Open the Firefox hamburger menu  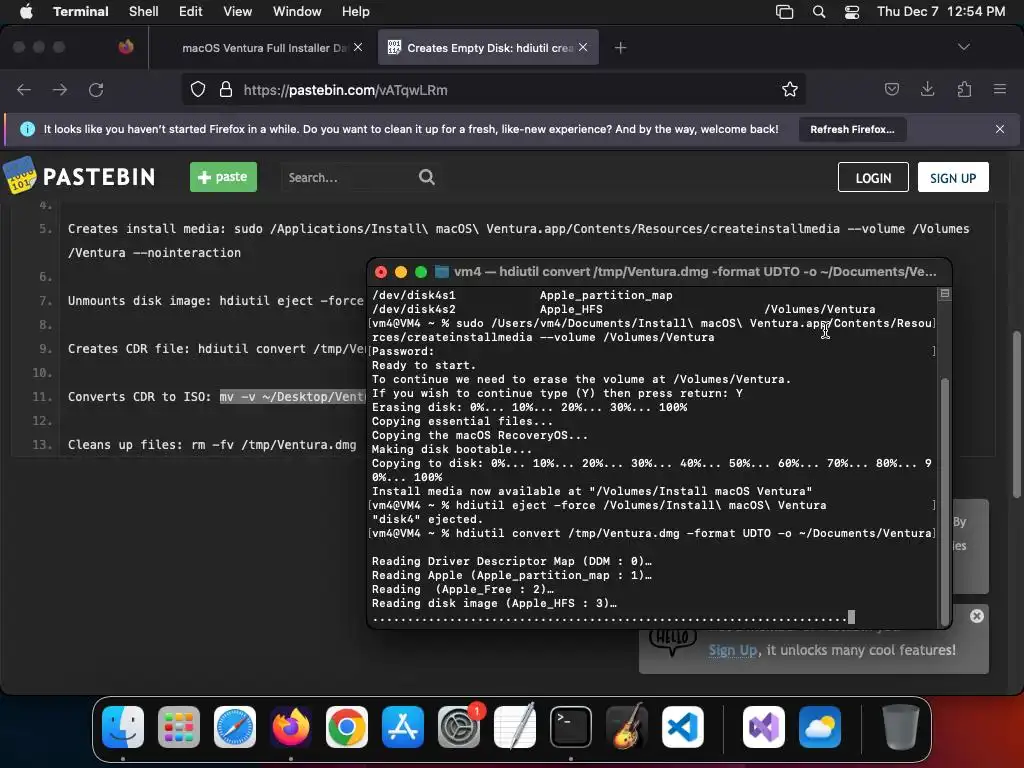(1000, 89)
